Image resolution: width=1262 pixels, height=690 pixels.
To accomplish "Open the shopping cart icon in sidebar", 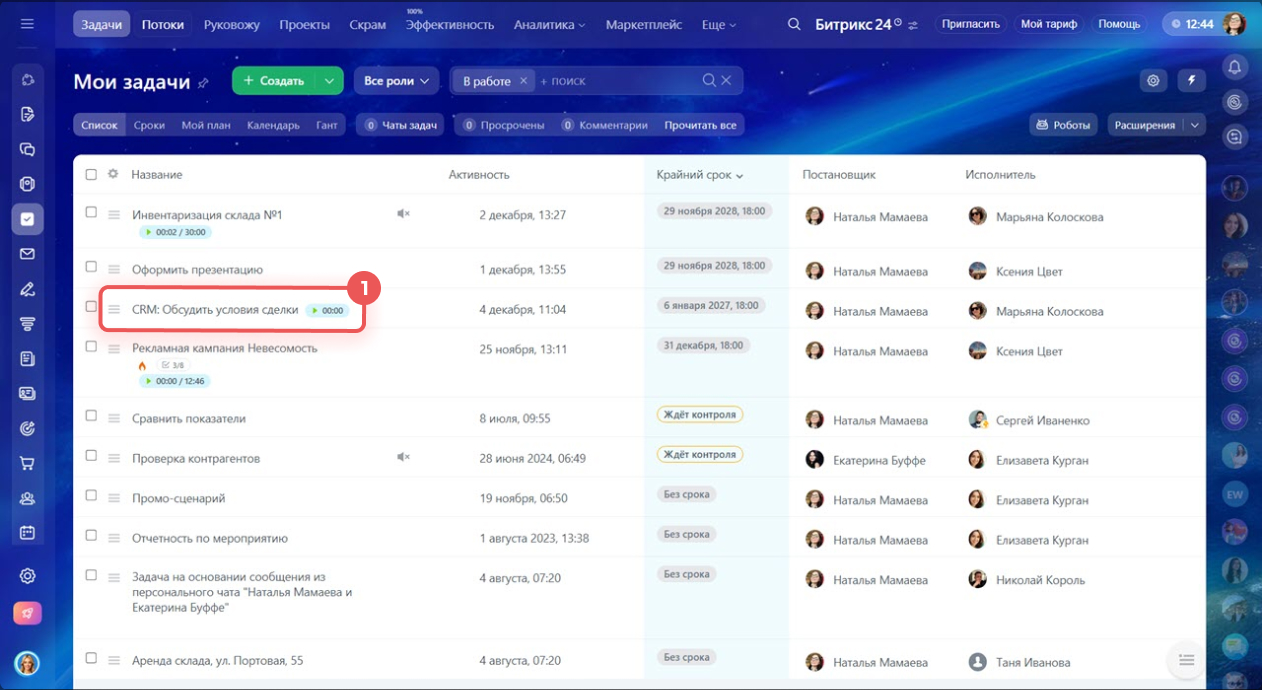I will point(27,463).
